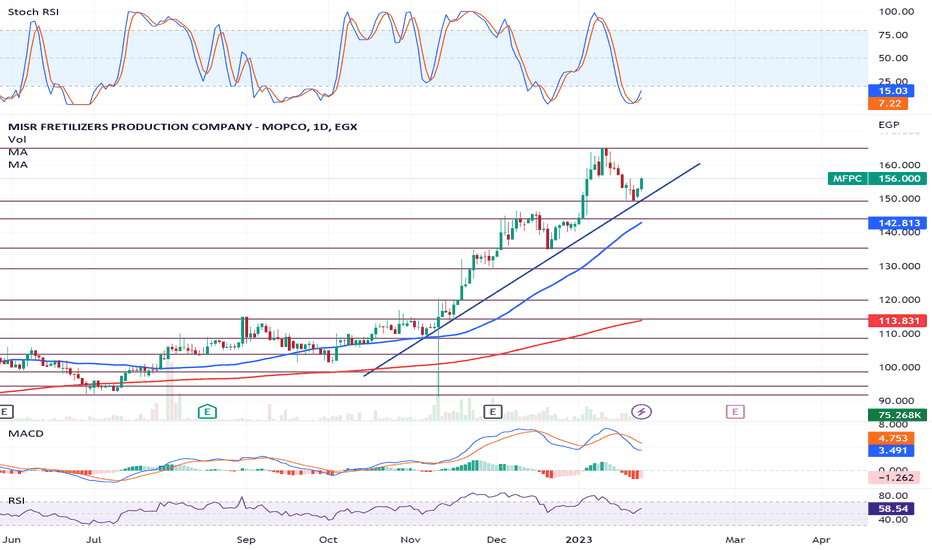
Task: Click the purple lightning event marker
Action: (641, 411)
